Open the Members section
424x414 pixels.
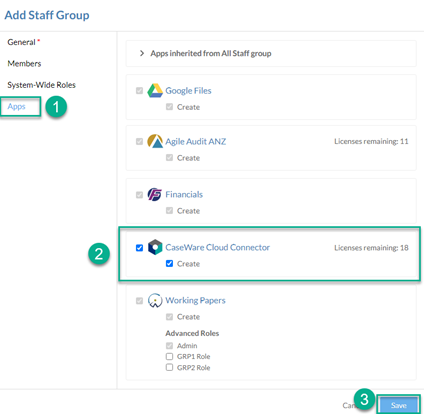pyautogui.click(x=24, y=63)
